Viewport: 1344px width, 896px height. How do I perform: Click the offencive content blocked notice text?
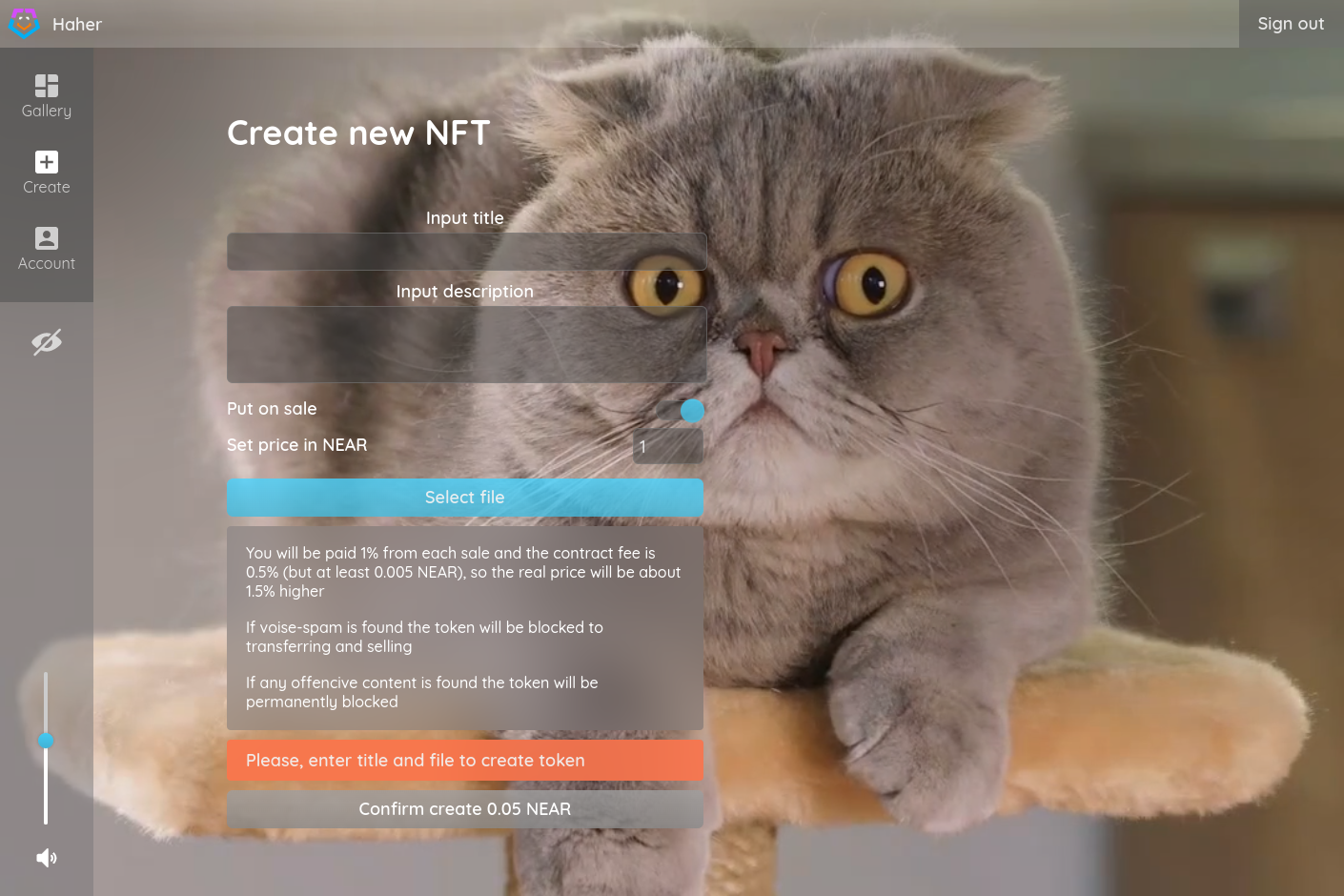422,692
